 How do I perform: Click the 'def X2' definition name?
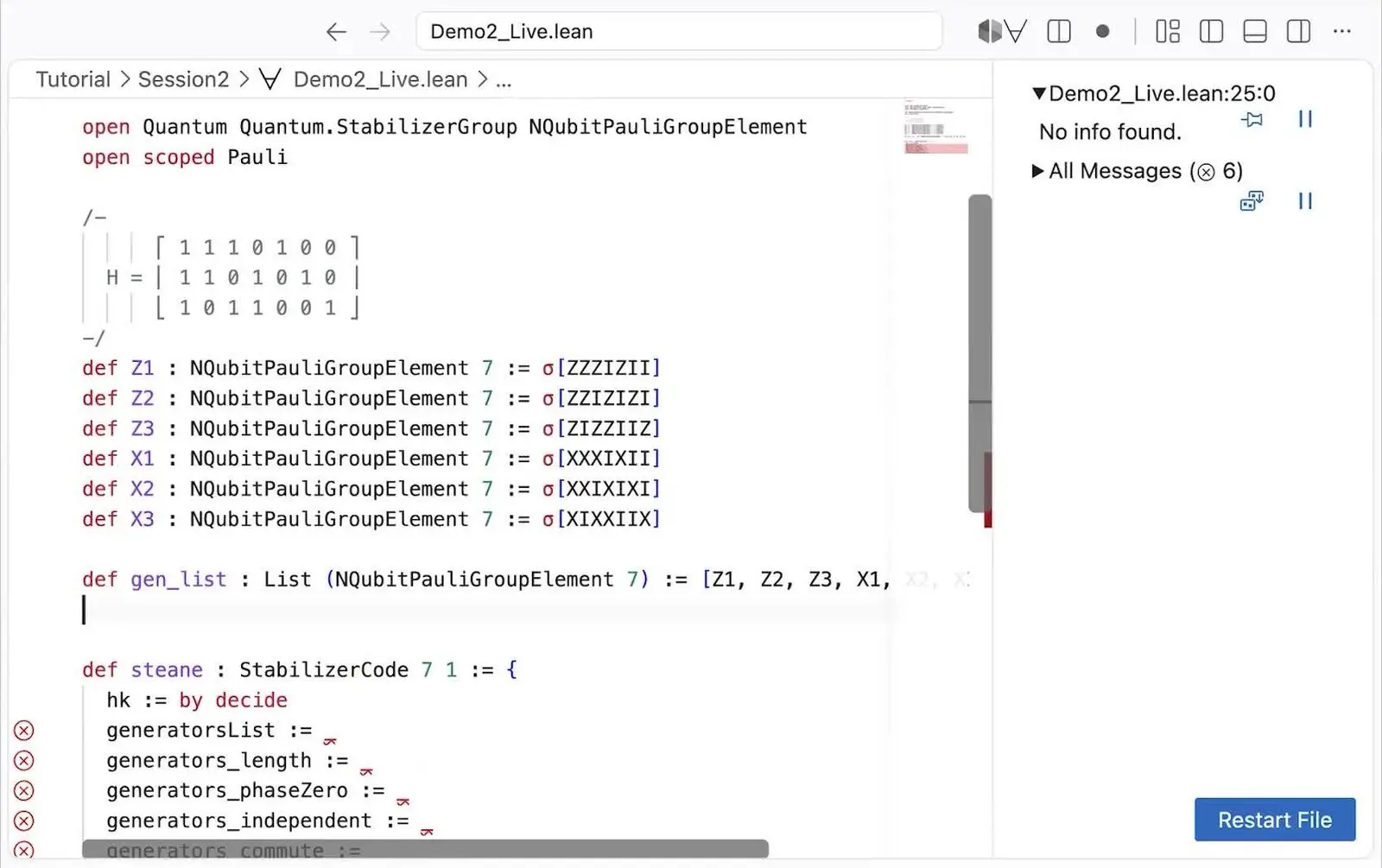click(143, 489)
